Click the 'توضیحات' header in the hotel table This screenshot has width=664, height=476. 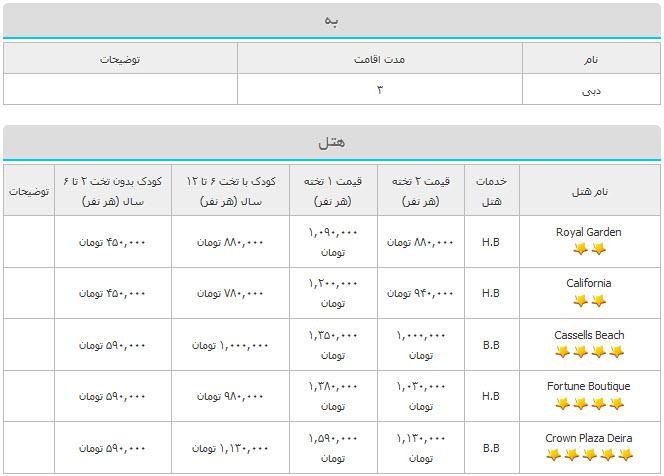(29, 191)
